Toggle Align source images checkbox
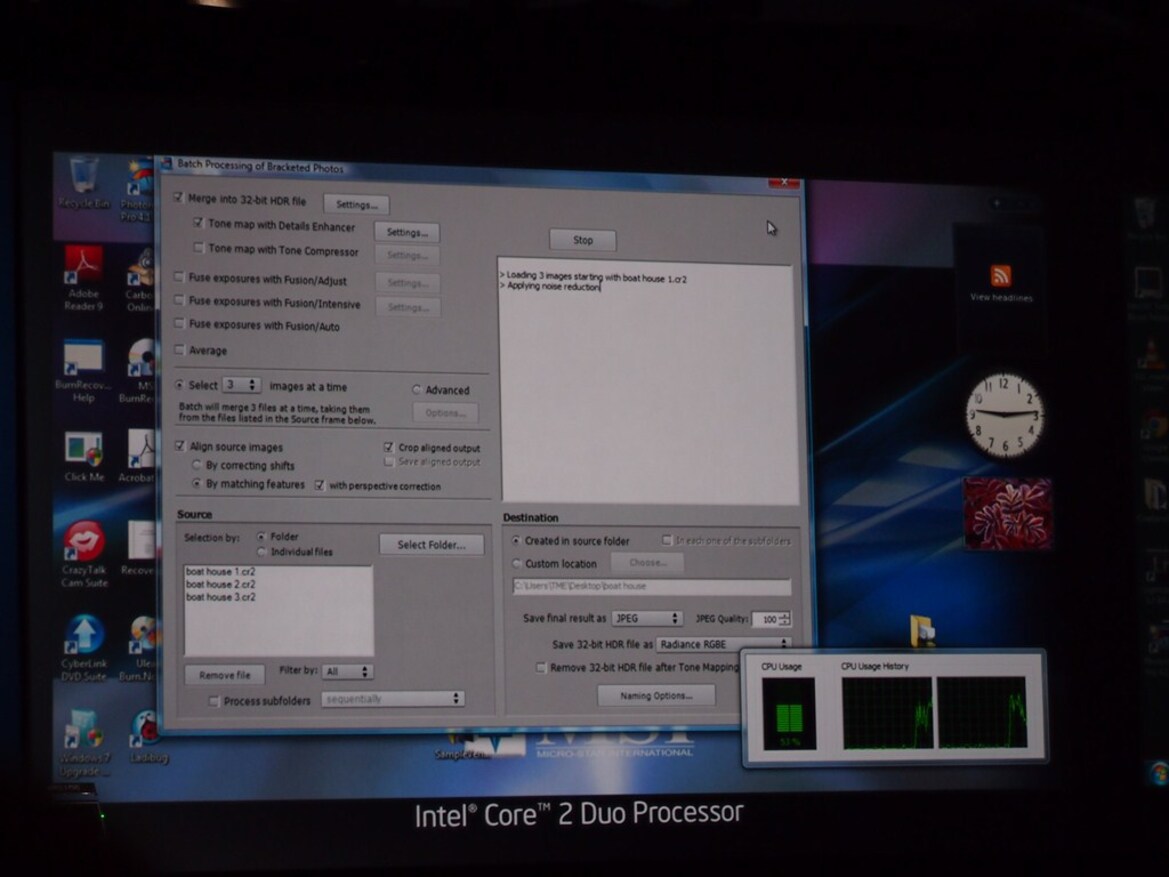 click(x=180, y=446)
